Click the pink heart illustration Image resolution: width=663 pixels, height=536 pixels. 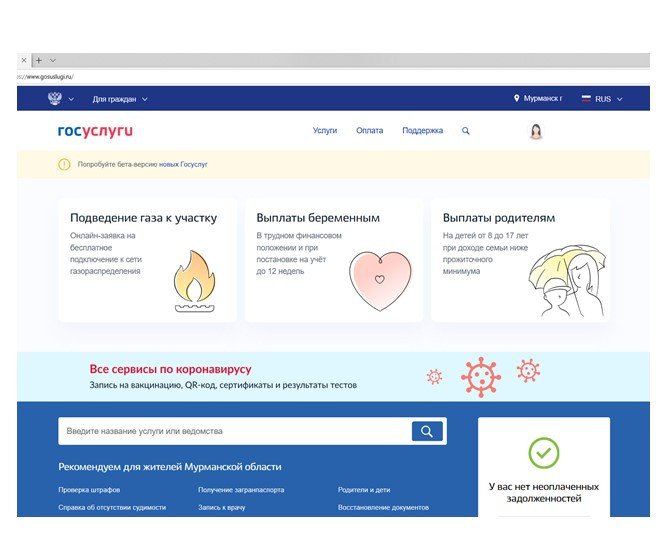380,281
